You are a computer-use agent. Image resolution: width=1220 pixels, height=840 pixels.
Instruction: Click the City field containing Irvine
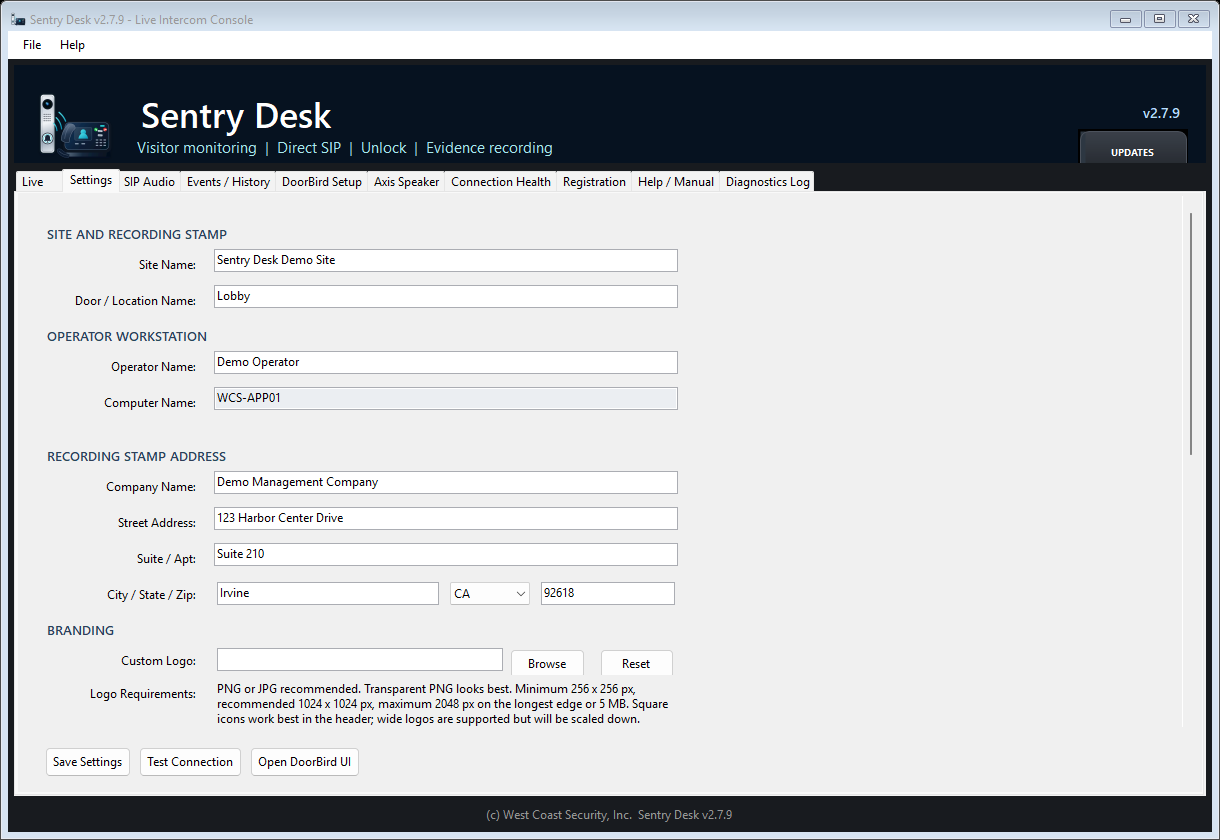[328, 593]
